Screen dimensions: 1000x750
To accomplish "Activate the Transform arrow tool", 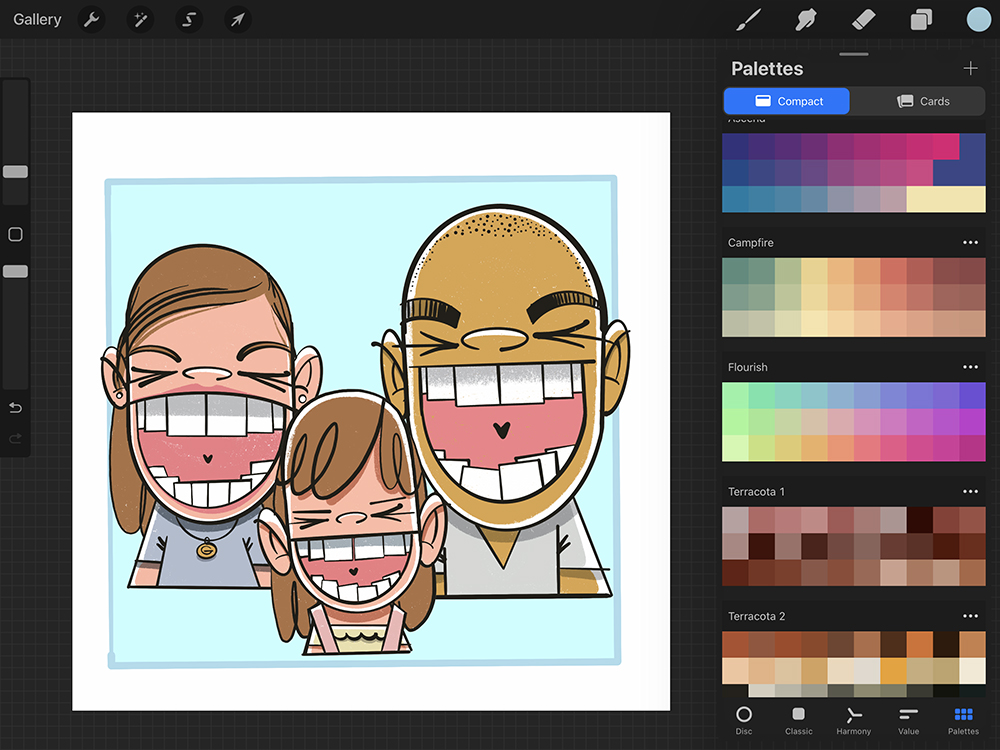I will click(x=237, y=20).
